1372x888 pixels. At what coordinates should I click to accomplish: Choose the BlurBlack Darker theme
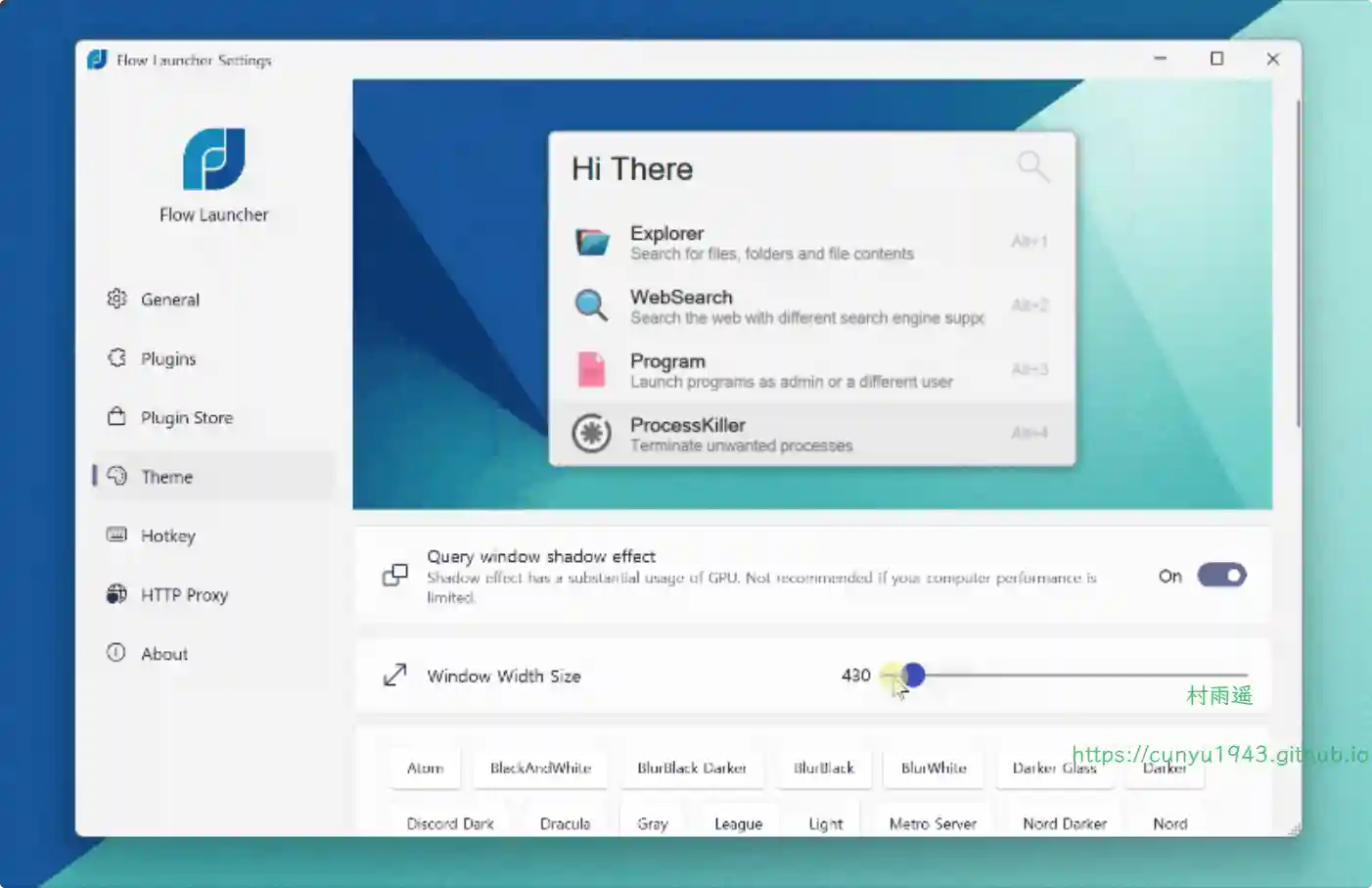coord(691,769)
